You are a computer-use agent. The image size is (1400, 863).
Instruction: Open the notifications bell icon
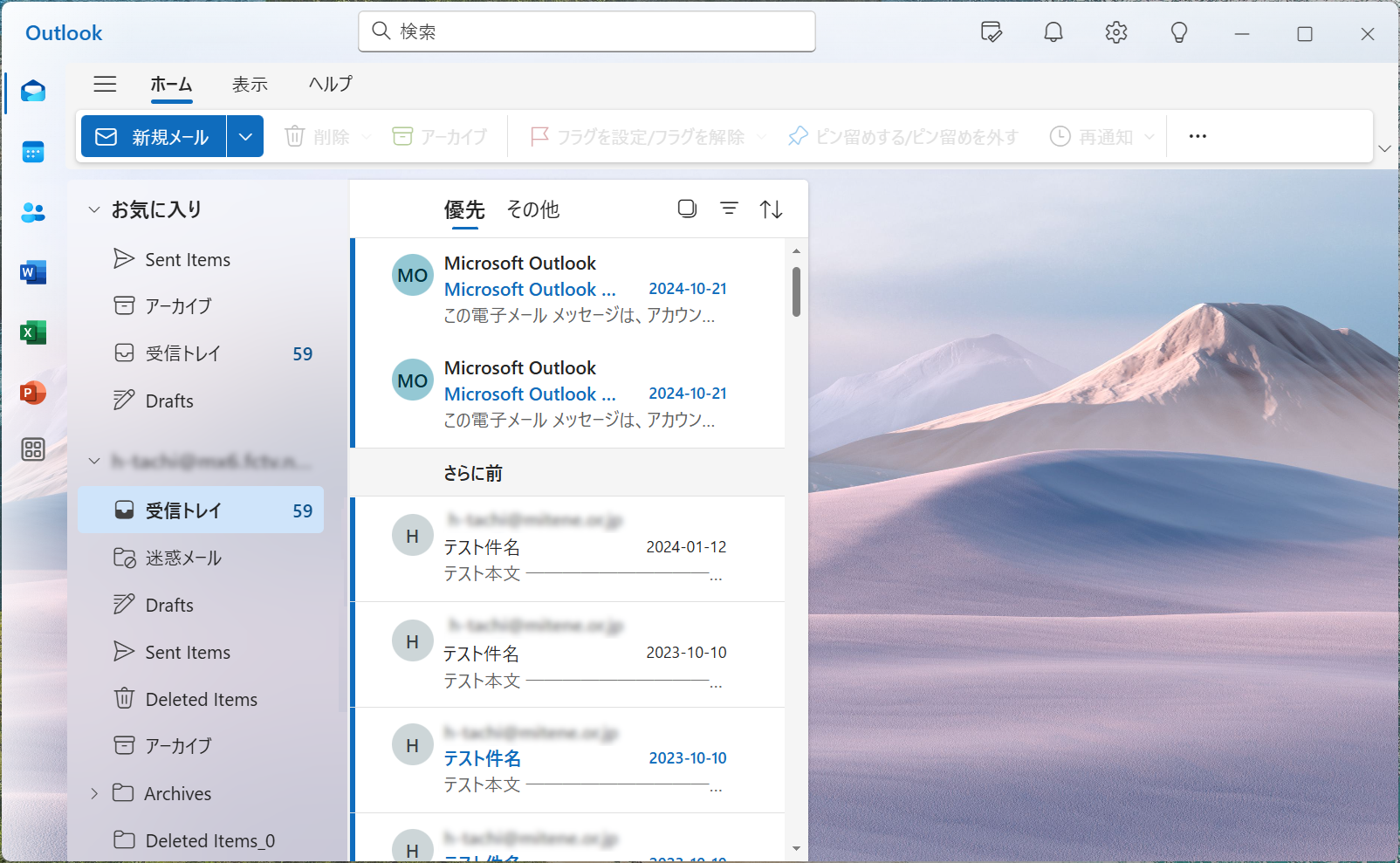[1053, 33]
